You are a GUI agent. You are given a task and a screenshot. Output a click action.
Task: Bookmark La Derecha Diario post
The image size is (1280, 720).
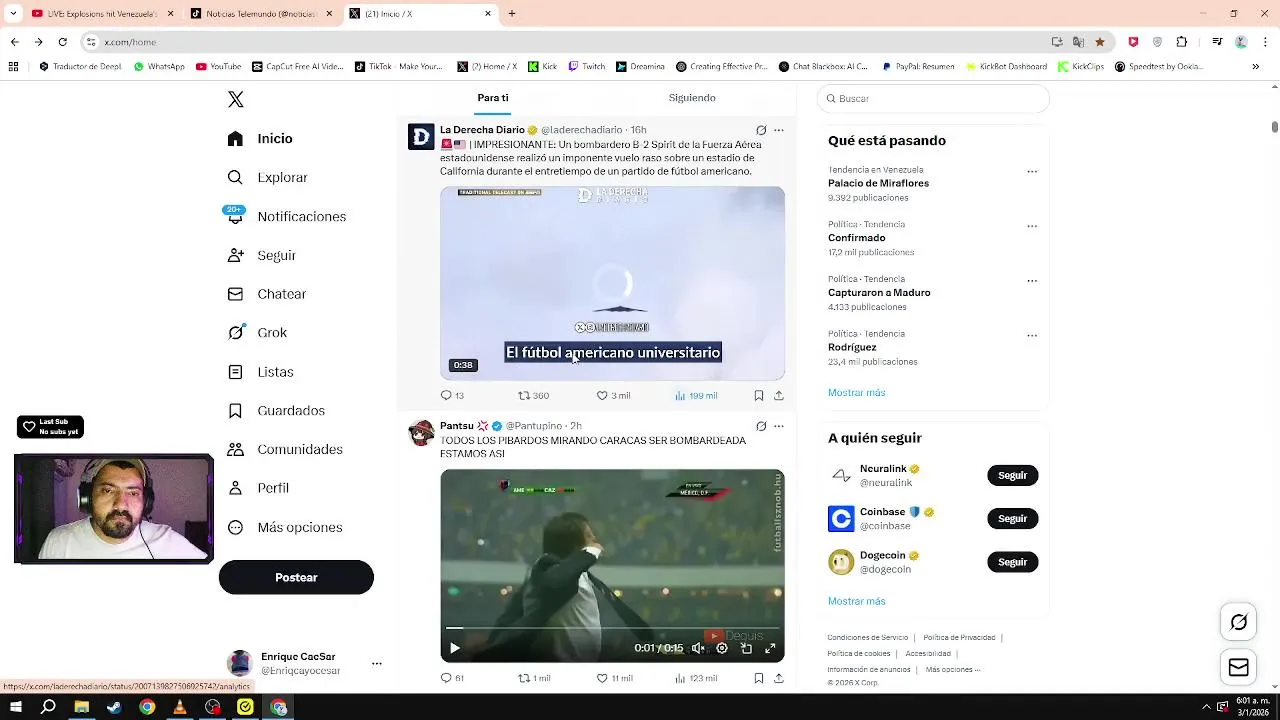(x=759, y=395)
